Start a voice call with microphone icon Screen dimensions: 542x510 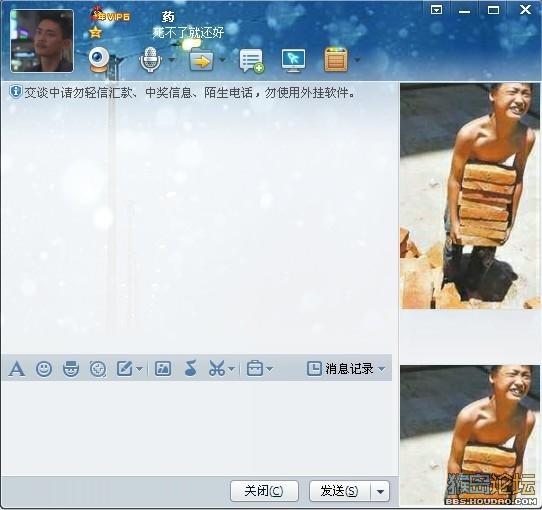click(151, 60)
